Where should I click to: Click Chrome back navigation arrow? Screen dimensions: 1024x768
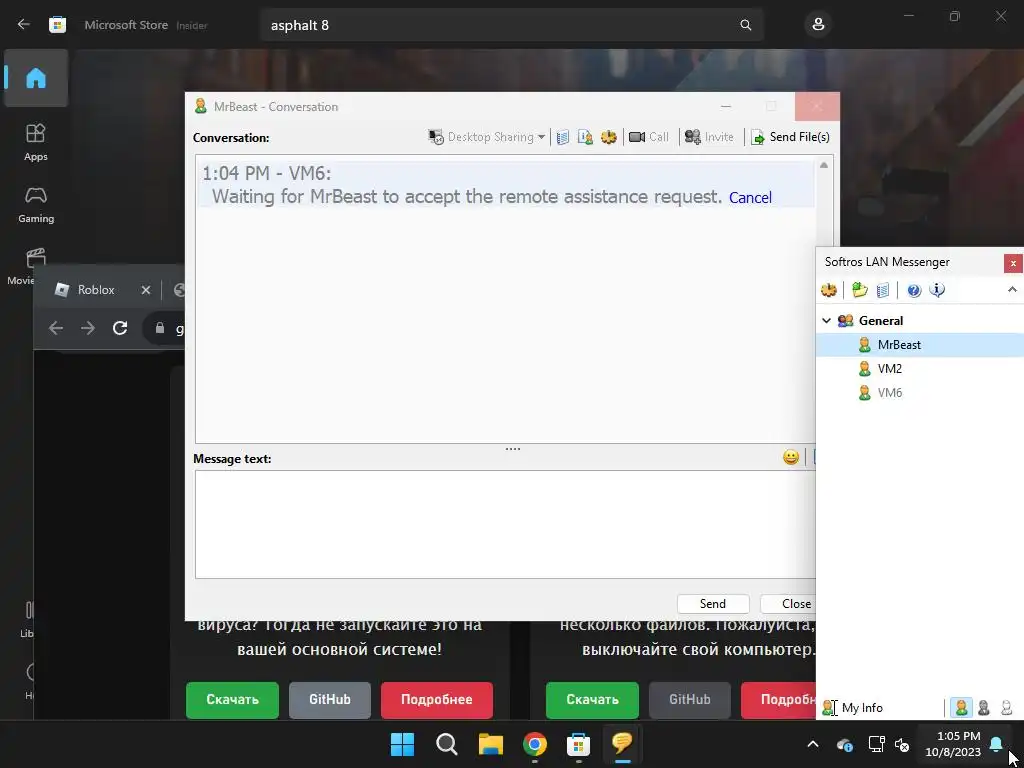coord(56,328)
